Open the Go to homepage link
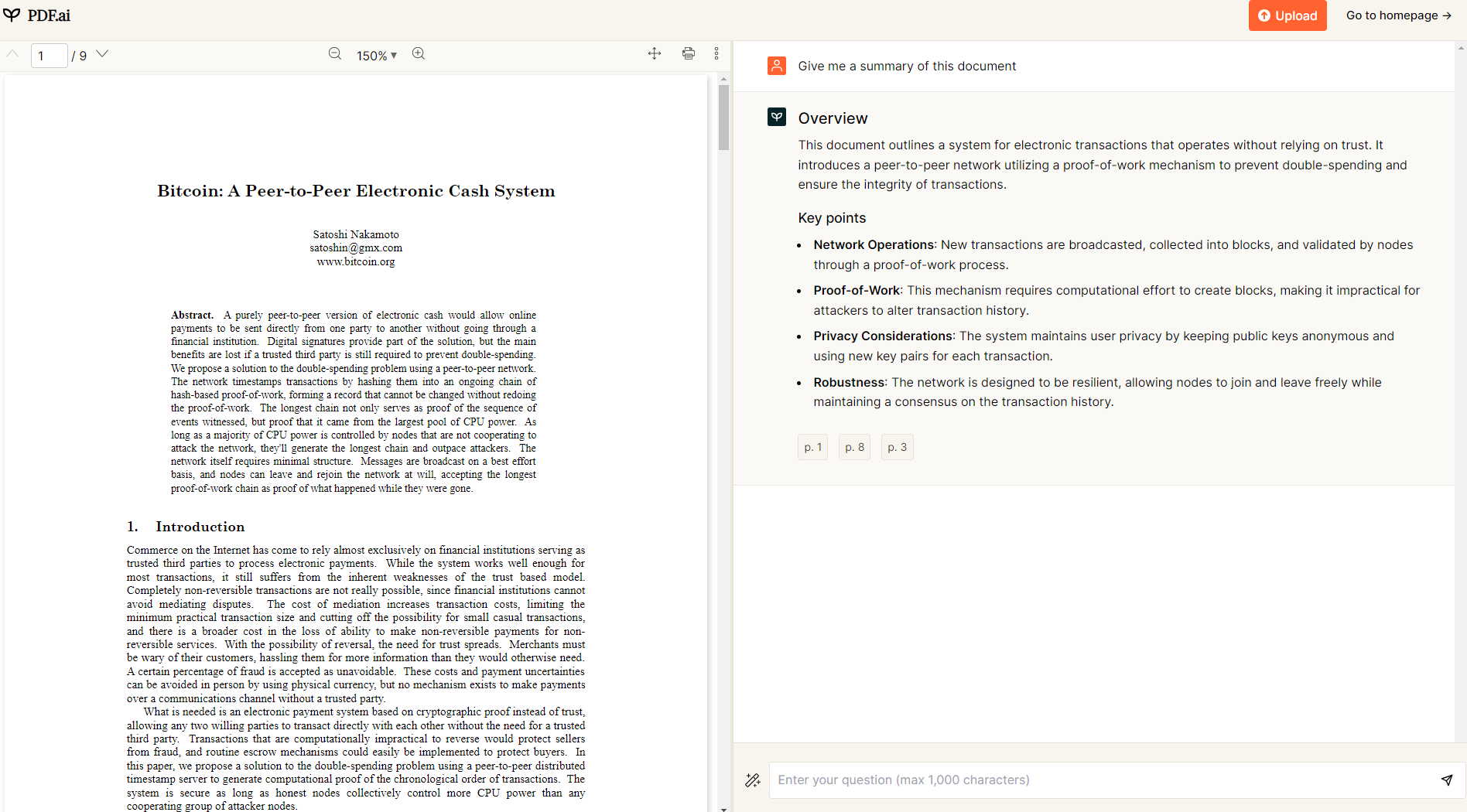The image size is (1467, 812). coord(1397,15)
